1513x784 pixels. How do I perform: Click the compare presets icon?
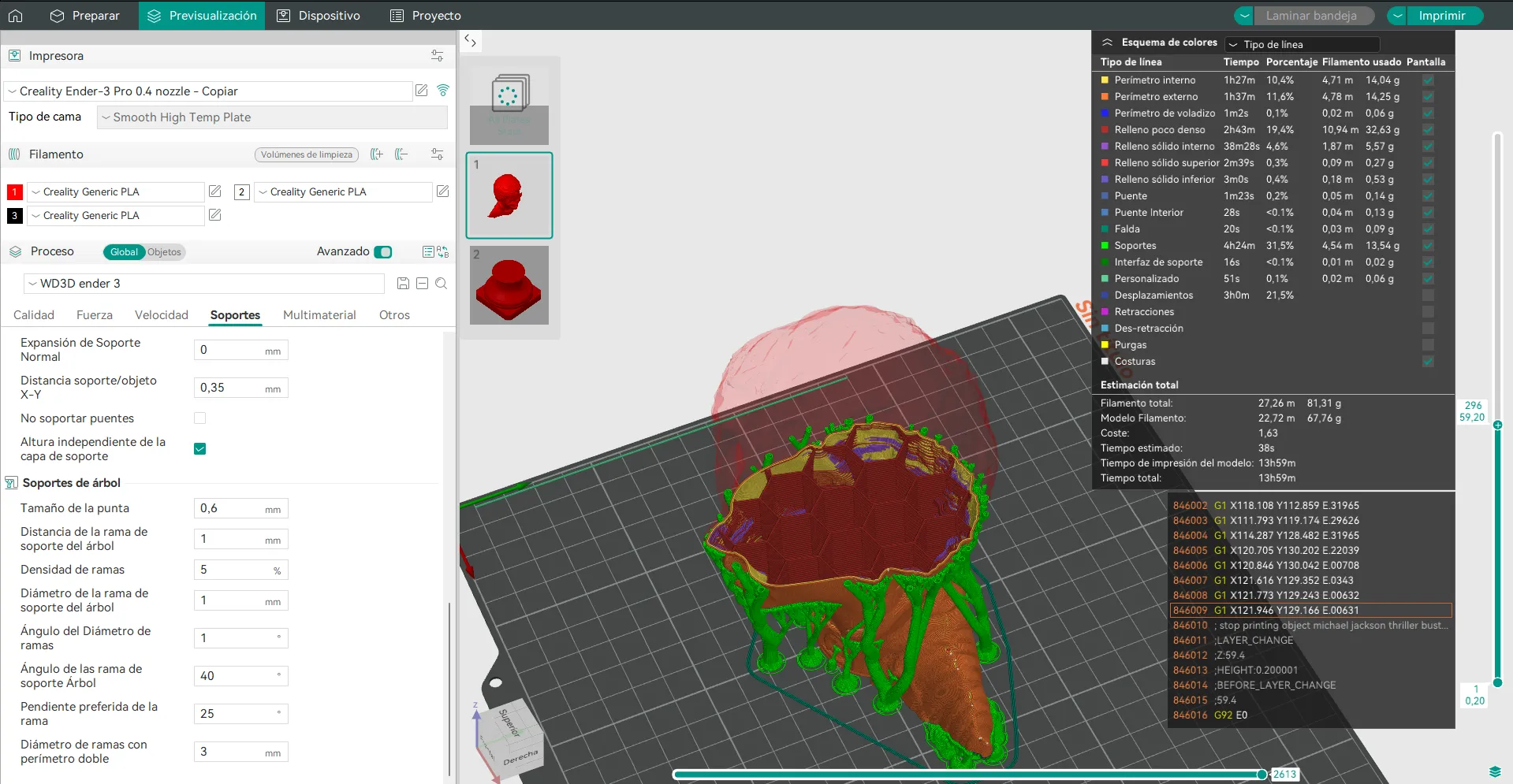[443, 252]
